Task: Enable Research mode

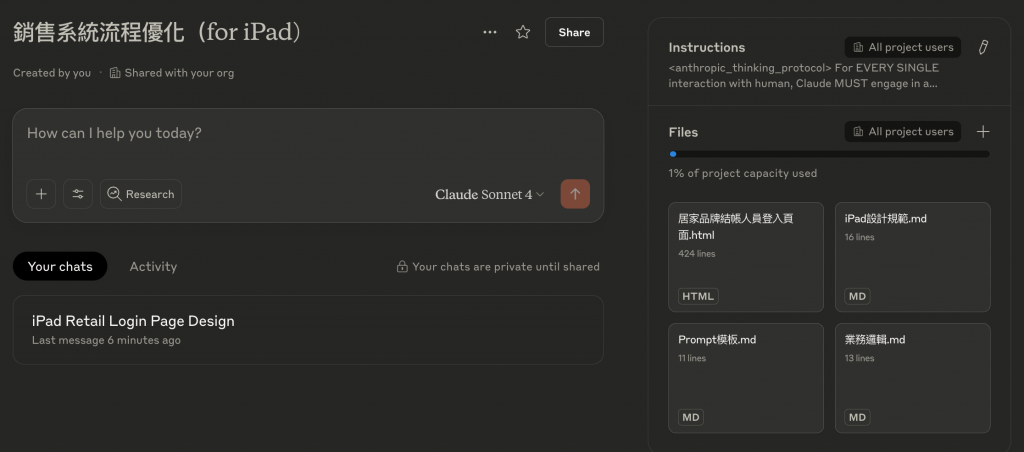Action: point(141,194)
